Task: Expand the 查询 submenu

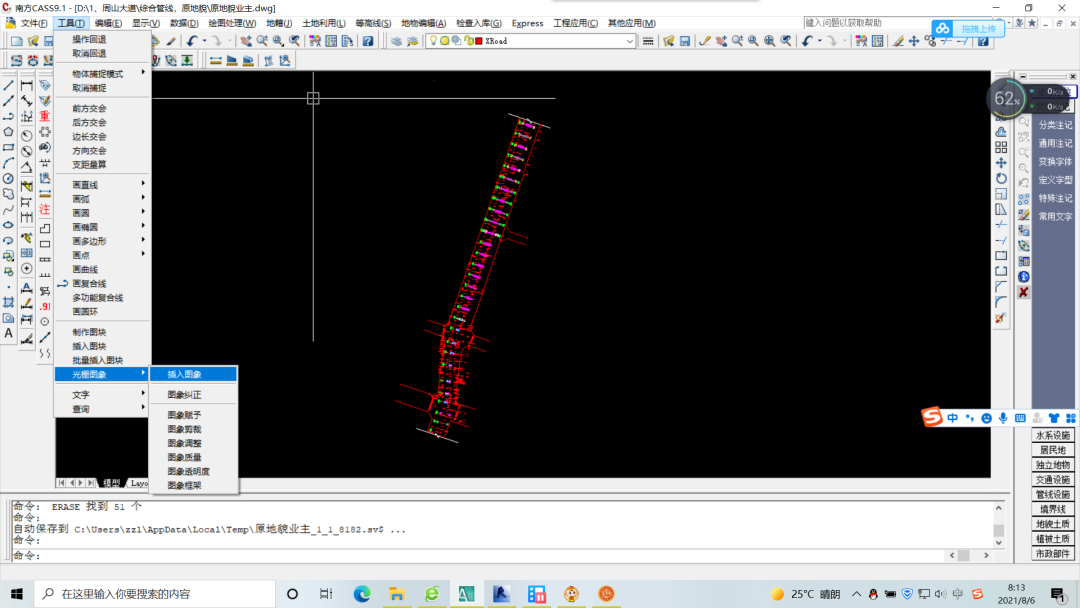Action: pyautogui.click(x=103, y=409)
